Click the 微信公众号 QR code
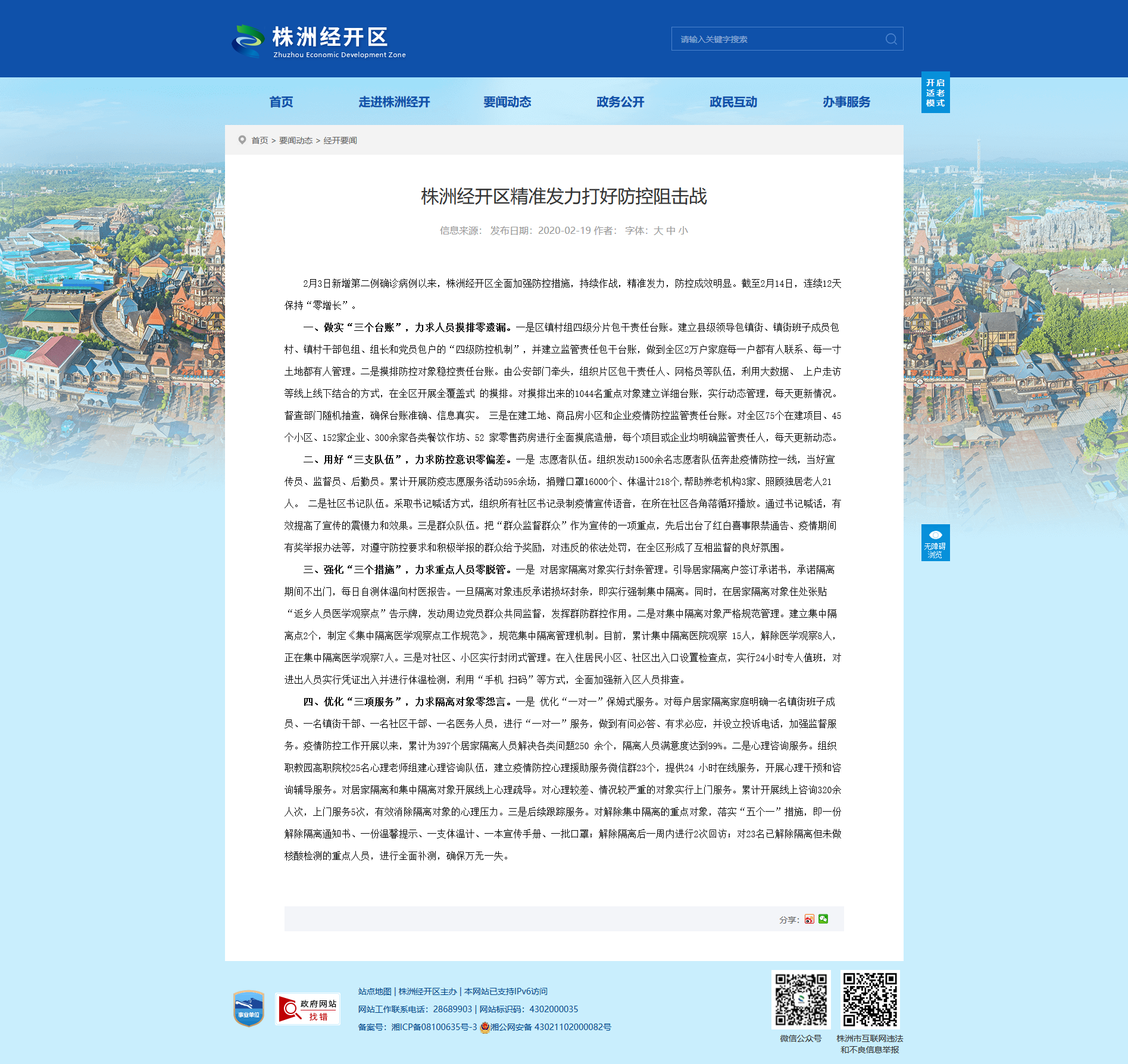Viewport: 1128px width, 1064px height. tap(801, 1000)
